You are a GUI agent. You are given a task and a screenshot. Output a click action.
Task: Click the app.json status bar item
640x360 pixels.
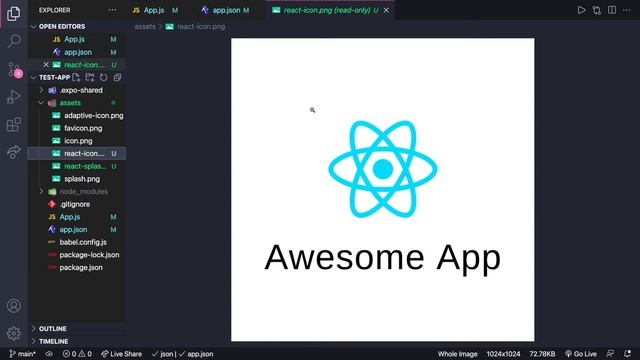coord(196,354)
